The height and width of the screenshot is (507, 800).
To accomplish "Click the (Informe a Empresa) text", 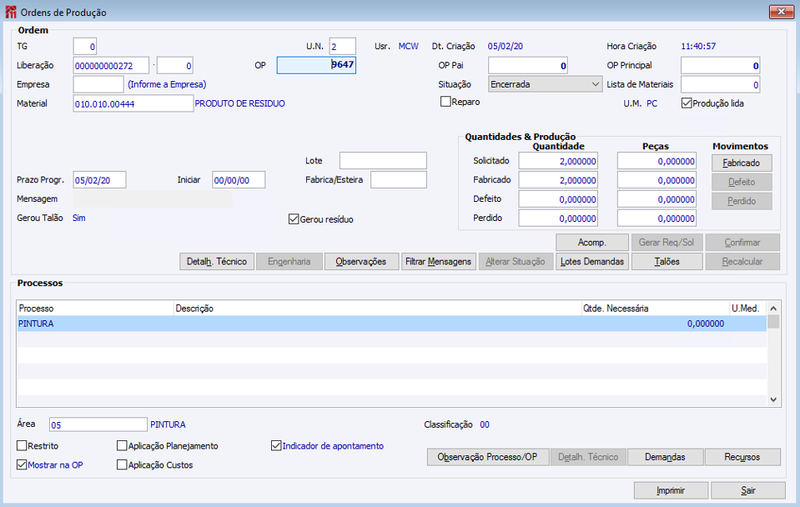I will click(167, 84).
